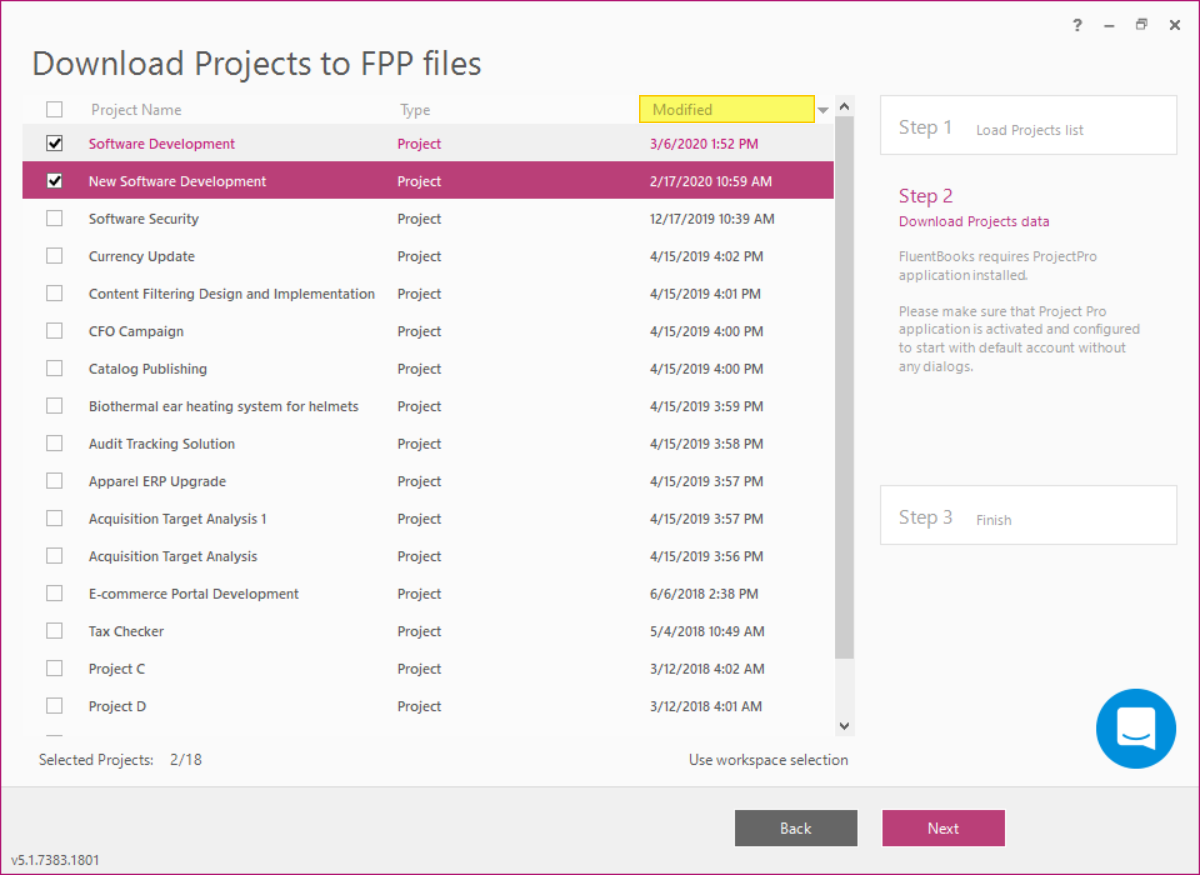Toggle the select-all checkbox in header

tap(54, 110)
